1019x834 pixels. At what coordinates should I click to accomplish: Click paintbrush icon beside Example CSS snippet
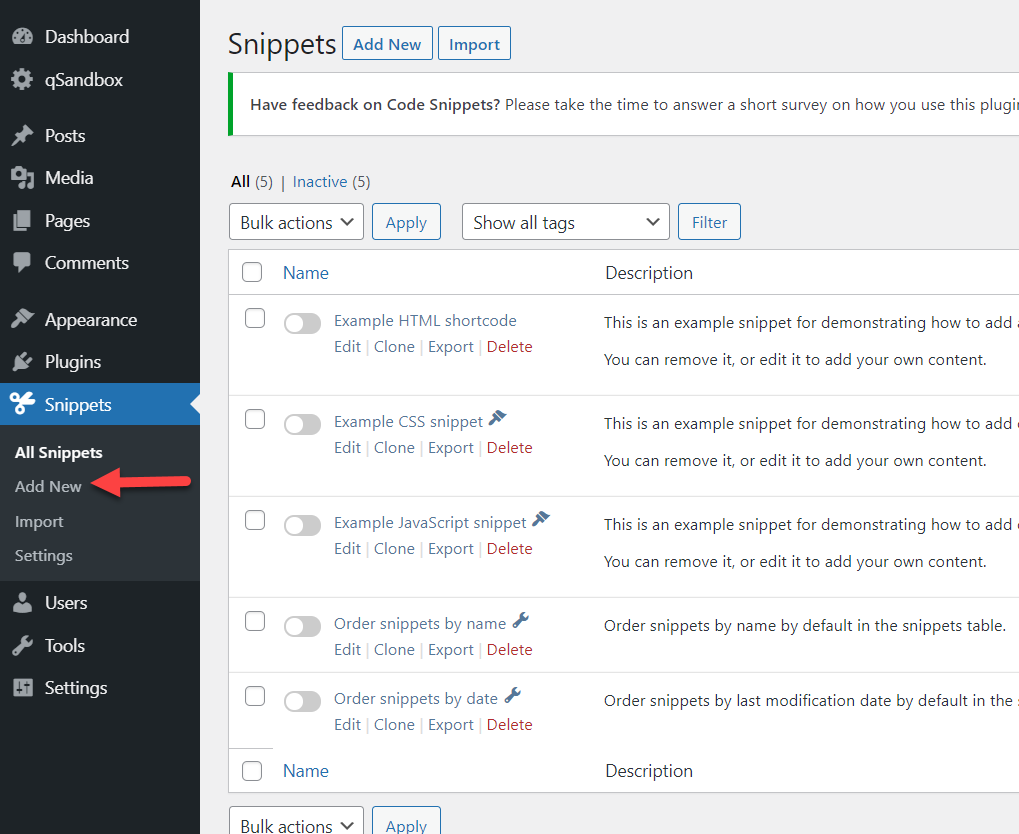498,418
